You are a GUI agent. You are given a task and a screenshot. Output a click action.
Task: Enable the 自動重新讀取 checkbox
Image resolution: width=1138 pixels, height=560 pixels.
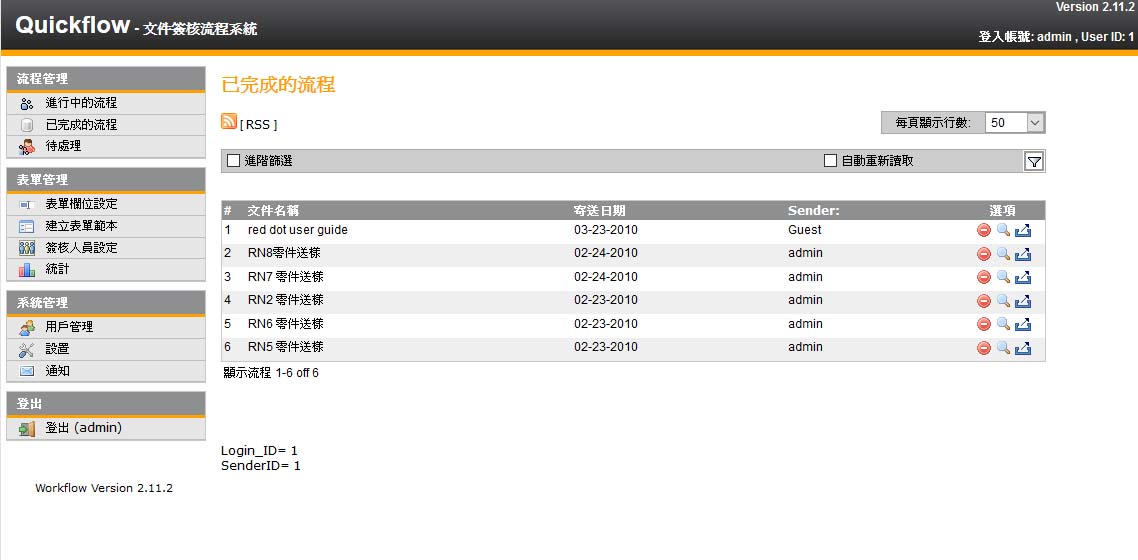point(830,161)
